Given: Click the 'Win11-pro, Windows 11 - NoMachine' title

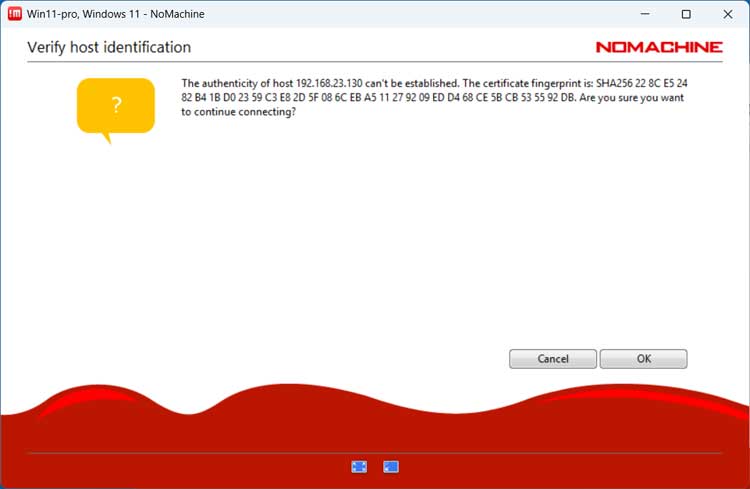Looking at the screenshot, I should point(116,14).
